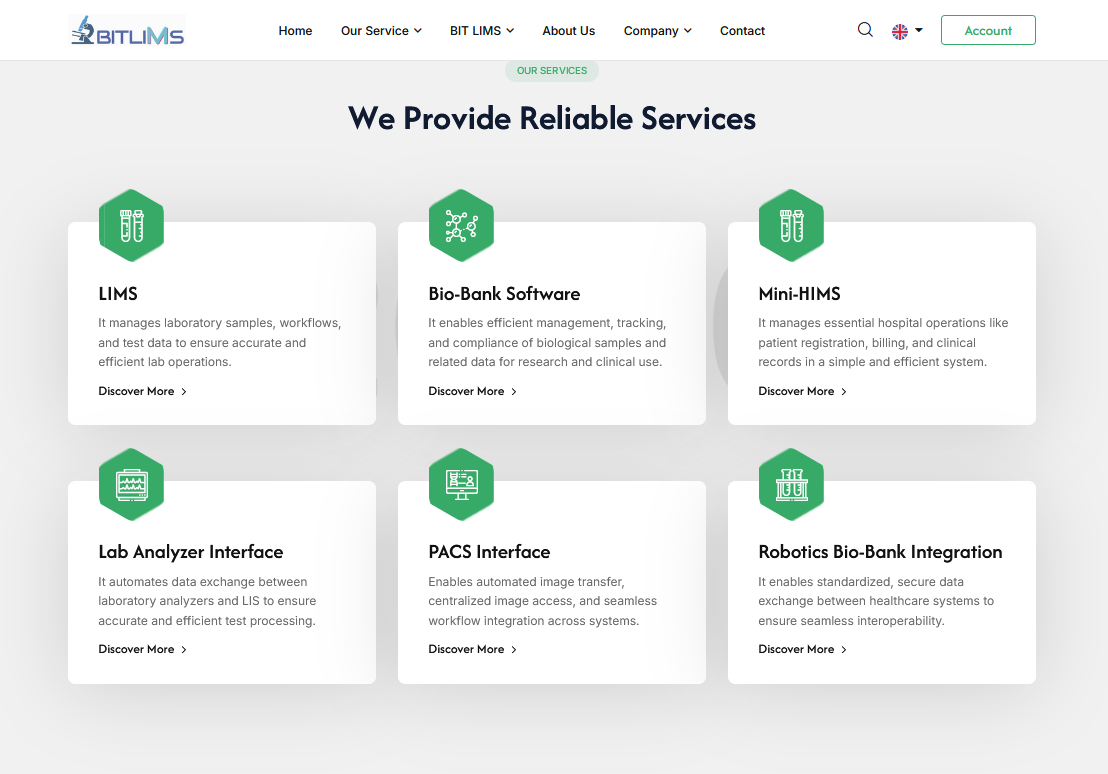
Task: Click the PACS Interface computer icon
Action: point(461,485)
